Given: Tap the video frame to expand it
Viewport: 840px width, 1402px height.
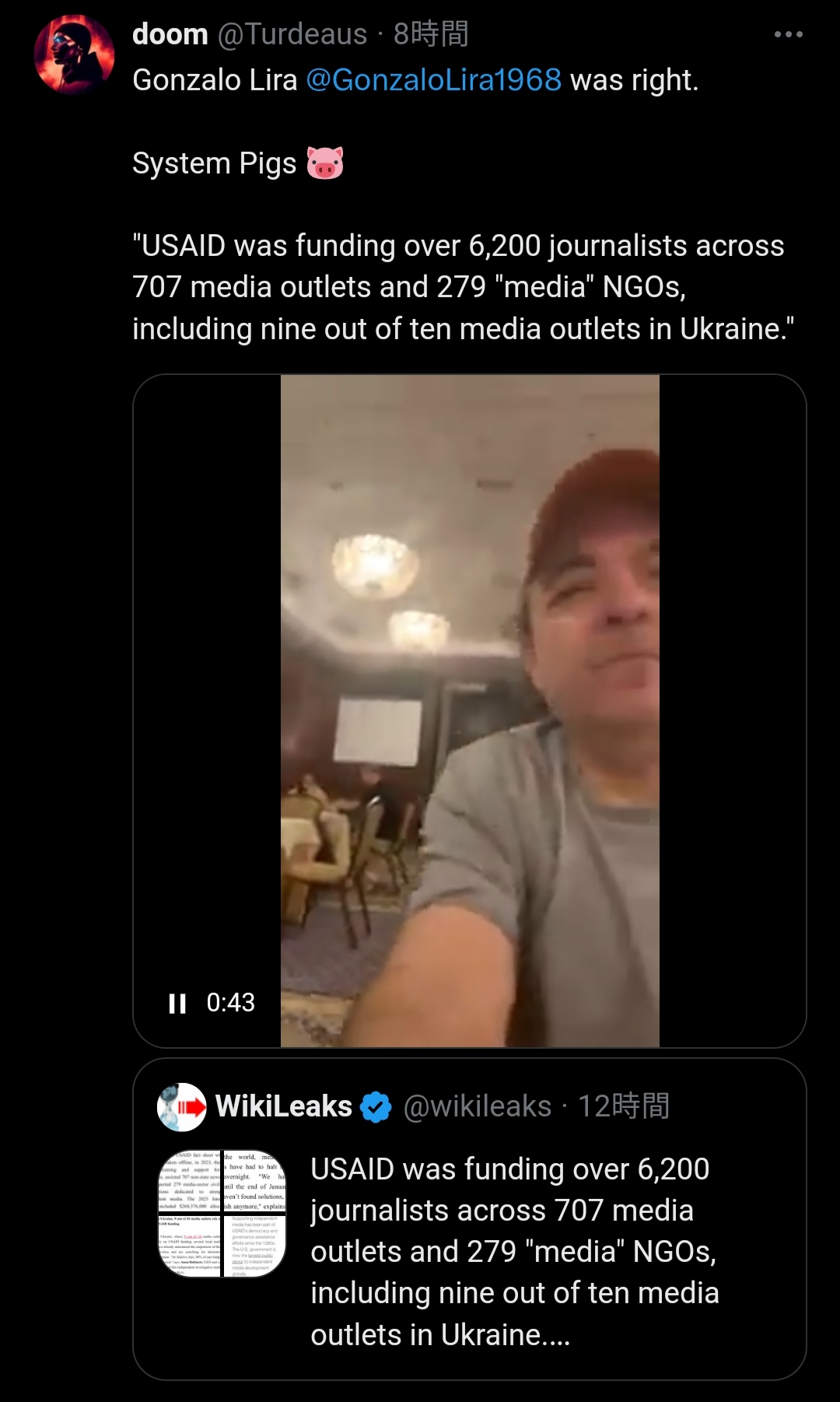Looking at the screenshot, I should click(x=470, y=711).
